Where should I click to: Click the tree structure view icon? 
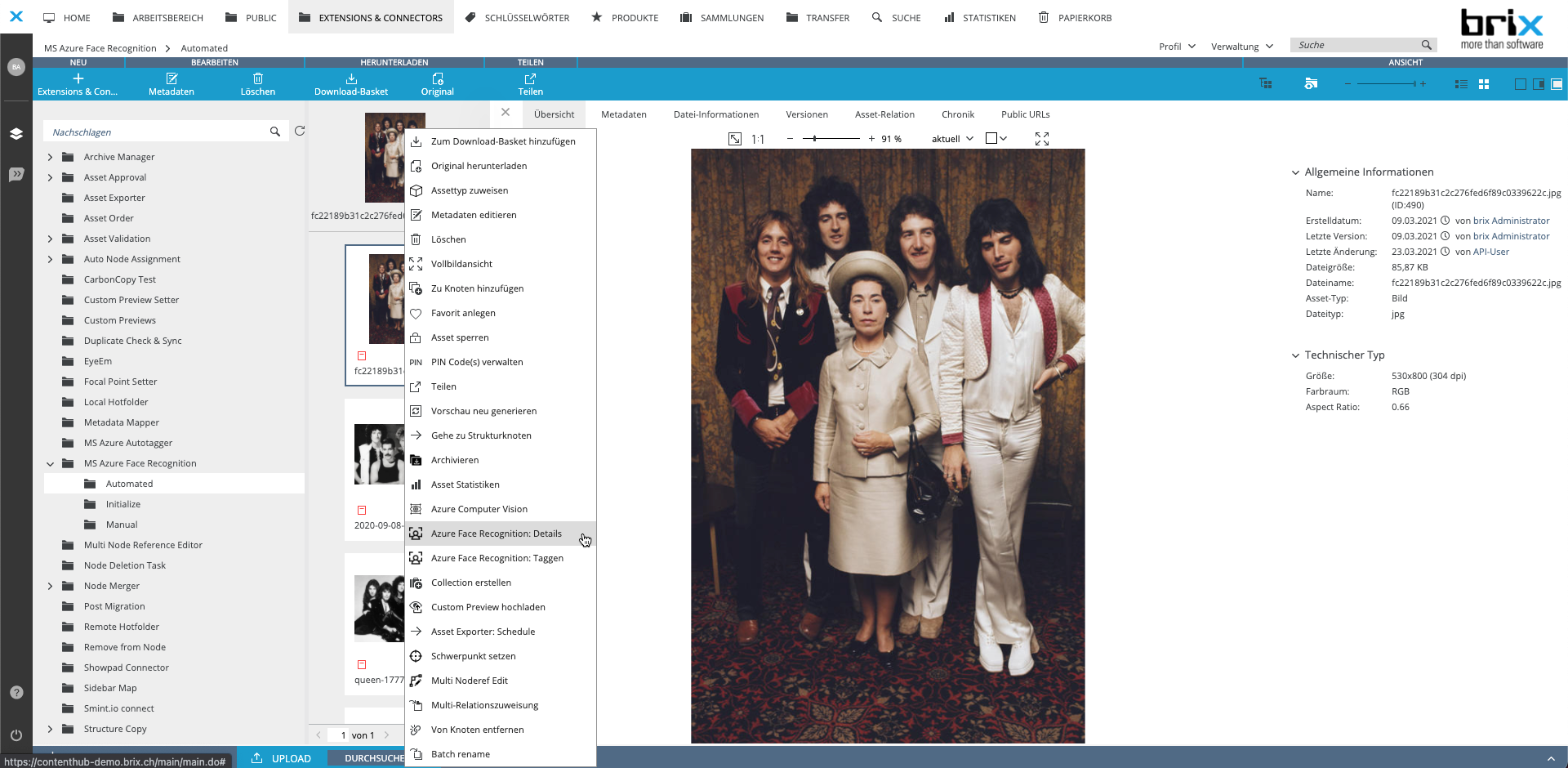[1266, 83]
